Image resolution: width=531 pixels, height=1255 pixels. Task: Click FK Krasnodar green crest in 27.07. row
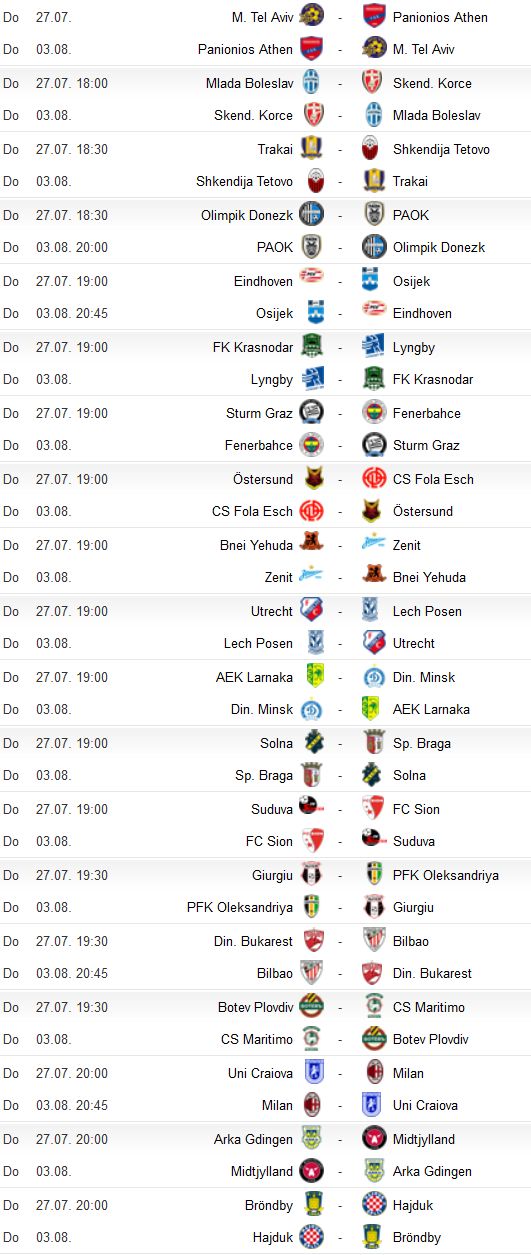click(311, 347)
